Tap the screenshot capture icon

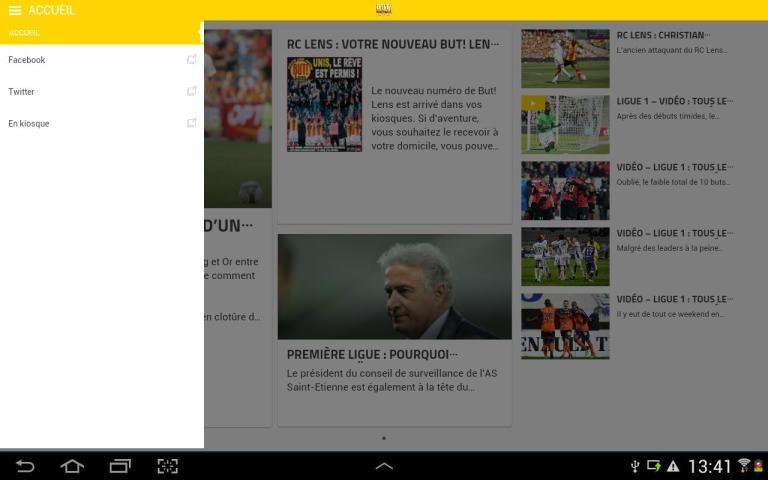click(167, 466)
